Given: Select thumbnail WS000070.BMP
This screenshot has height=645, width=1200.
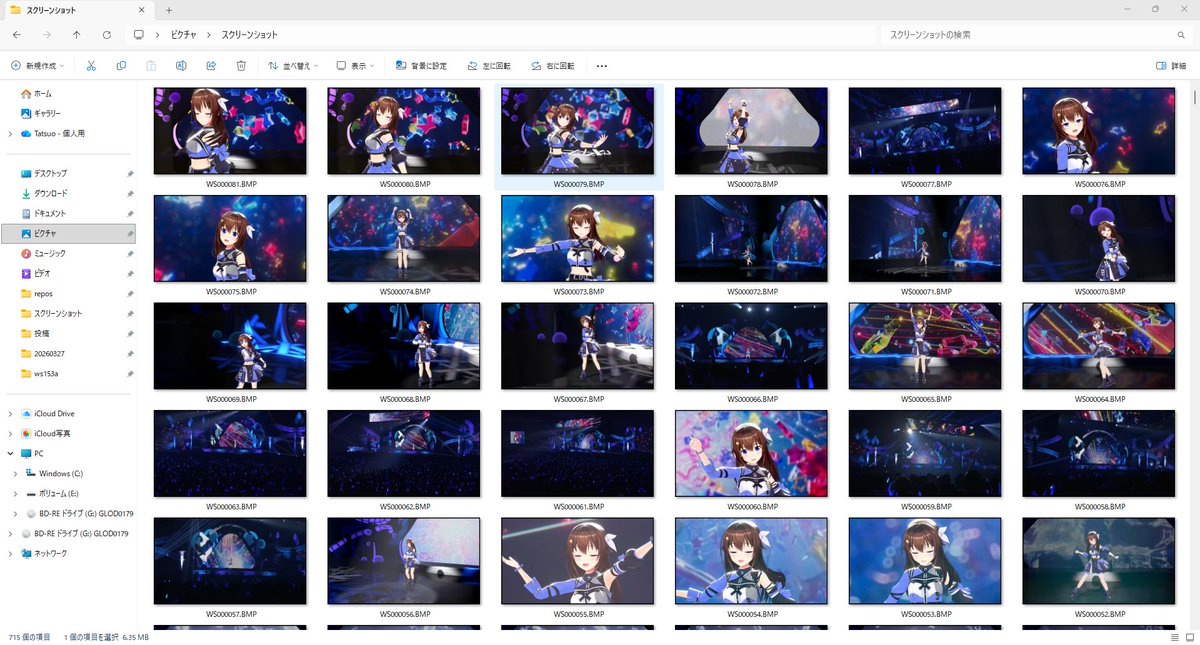Looking at the screenshot, I should (x=1099, y=238).
